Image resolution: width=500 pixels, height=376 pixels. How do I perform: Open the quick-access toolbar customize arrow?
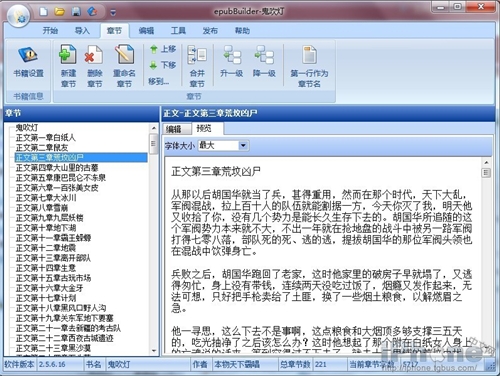pos(113,13)
